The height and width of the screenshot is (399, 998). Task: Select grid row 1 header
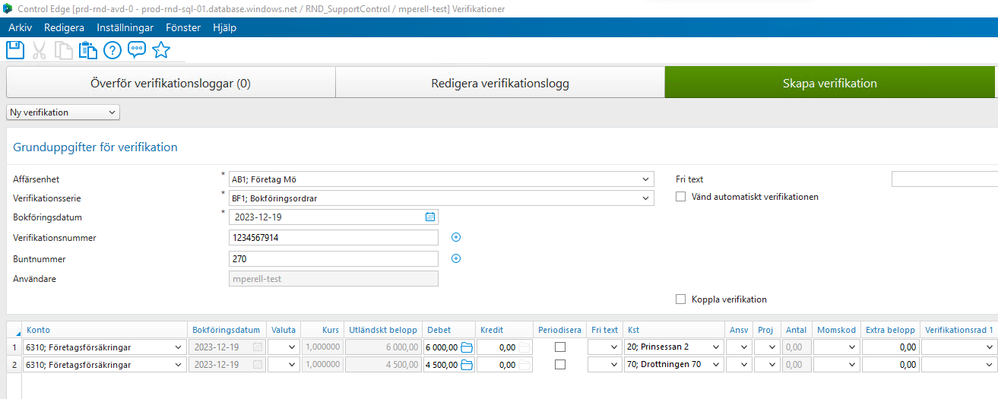click(x=14, y=347)
